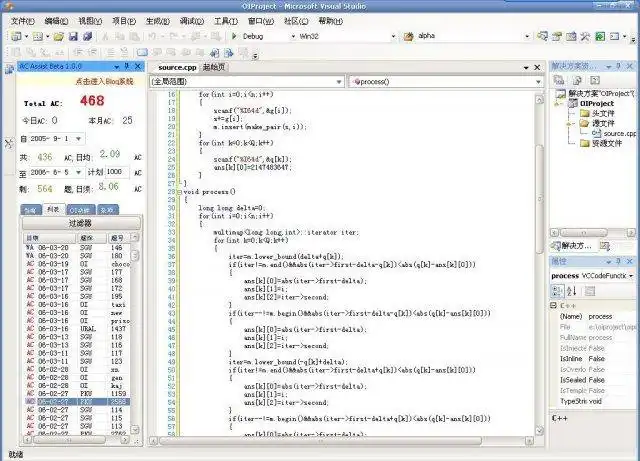This screenshot has width=640, height=461.
Task: Click the New Project toolbar icon
Action: tap(16, 36)
